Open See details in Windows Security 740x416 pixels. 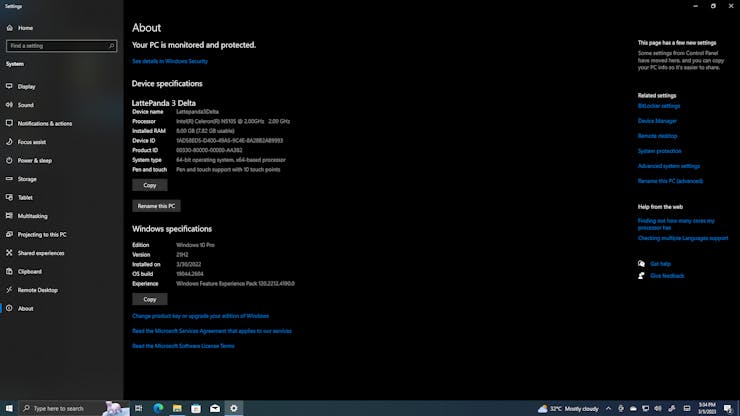(170, 61)
